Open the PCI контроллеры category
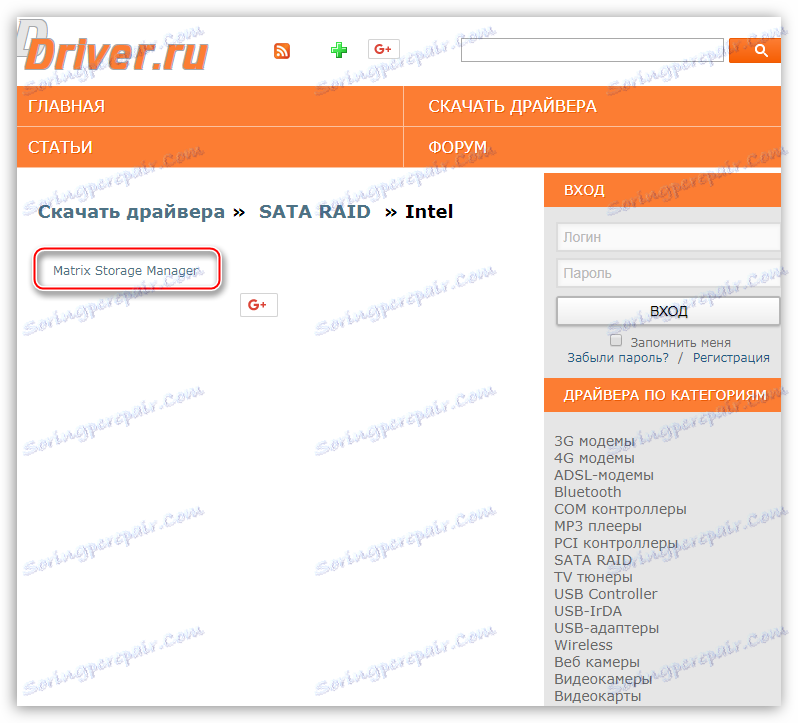Screen dimensions: 798x723 [616, 543]
